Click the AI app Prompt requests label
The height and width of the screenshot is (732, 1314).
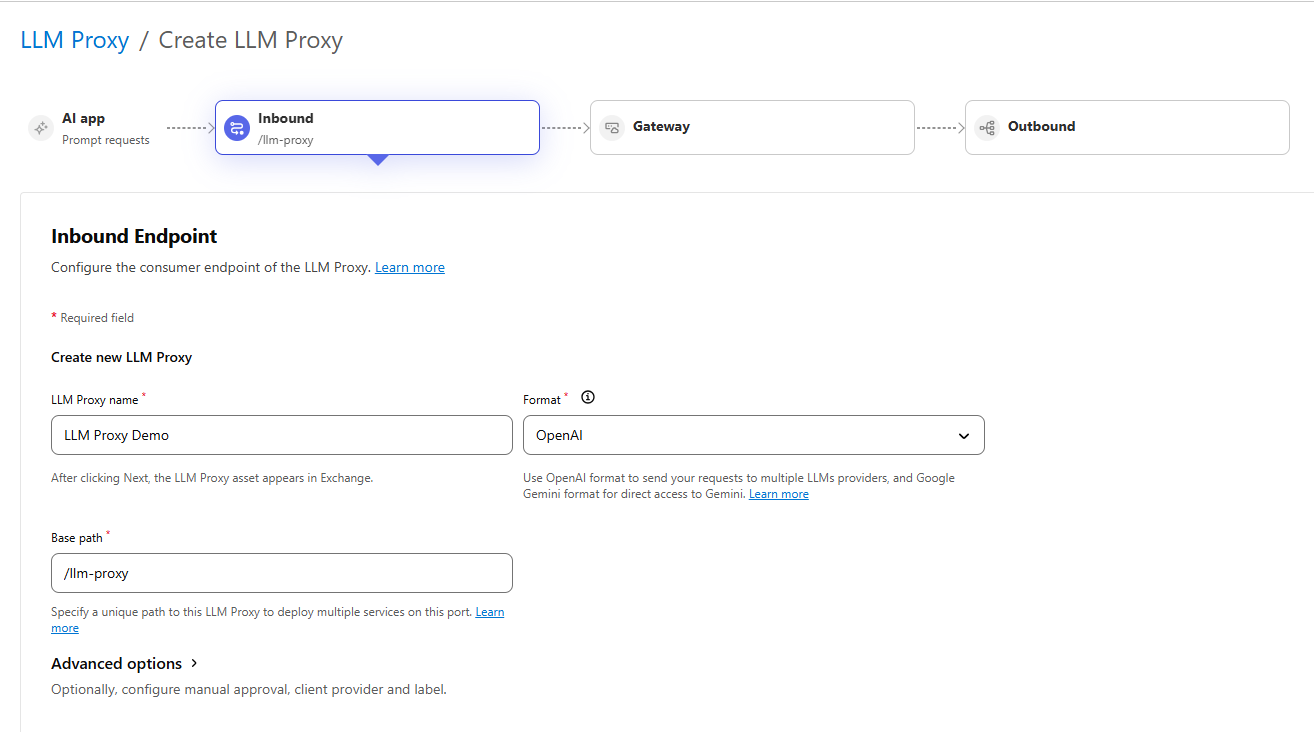pyautogui.click(x=106, y=140)
